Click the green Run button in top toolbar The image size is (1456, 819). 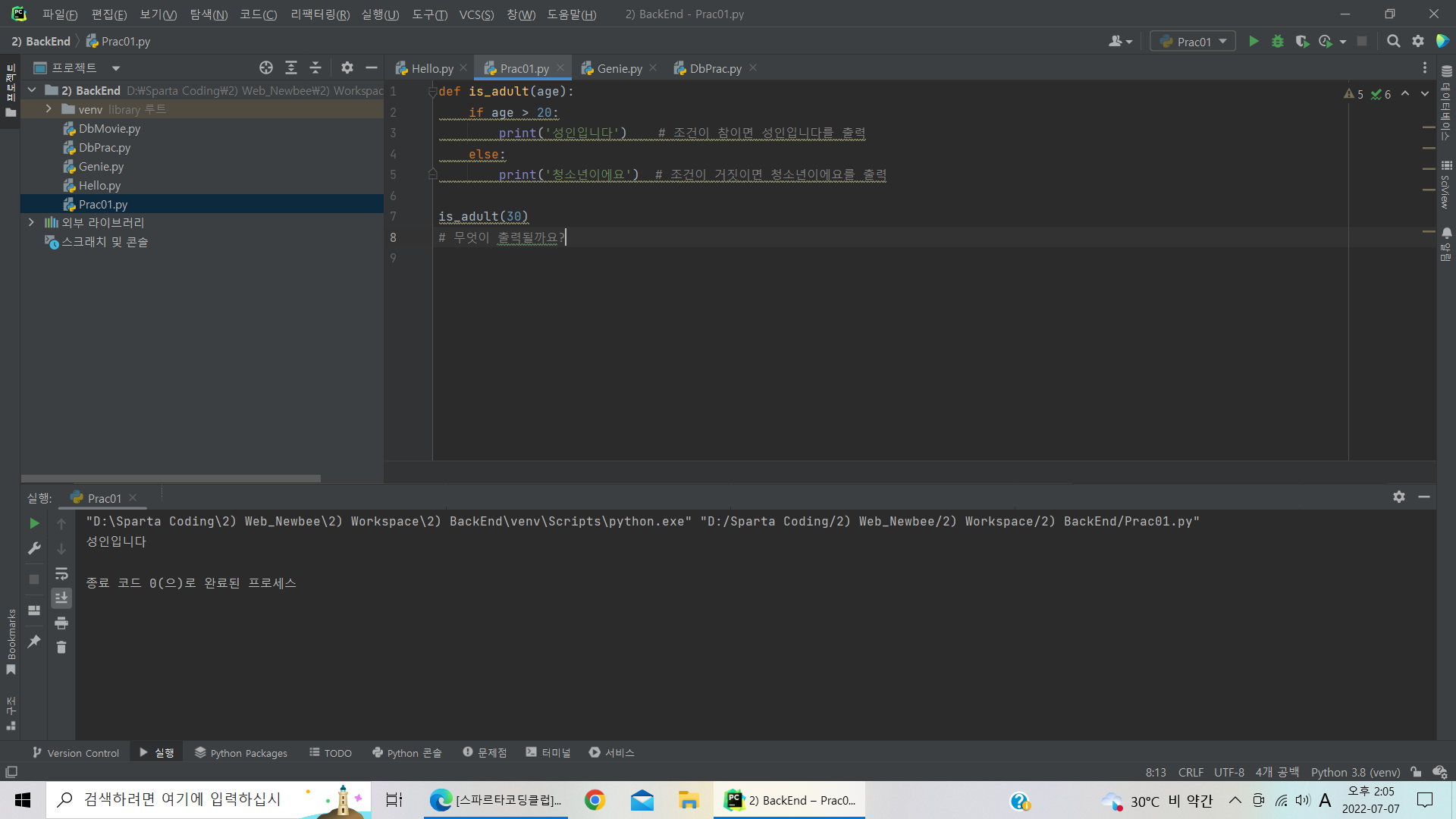[x=1254, y=42]
